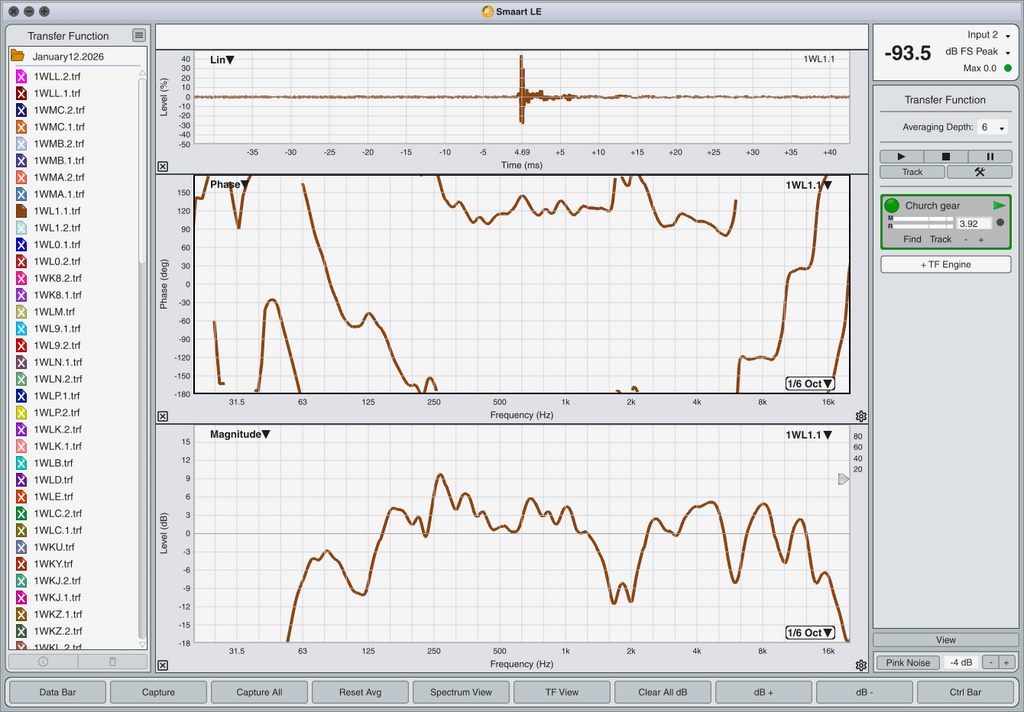Click the trash icon below file list

coord(112,662)
